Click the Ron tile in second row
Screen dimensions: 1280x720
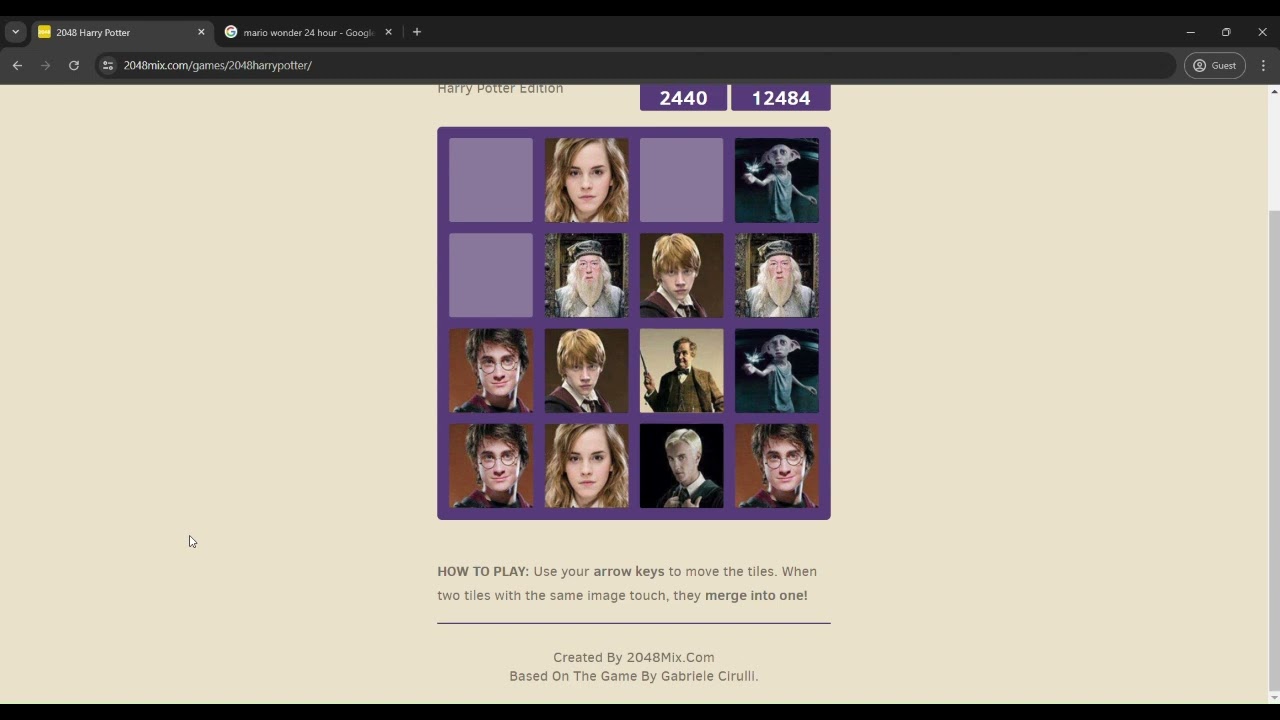click(681, 275)
